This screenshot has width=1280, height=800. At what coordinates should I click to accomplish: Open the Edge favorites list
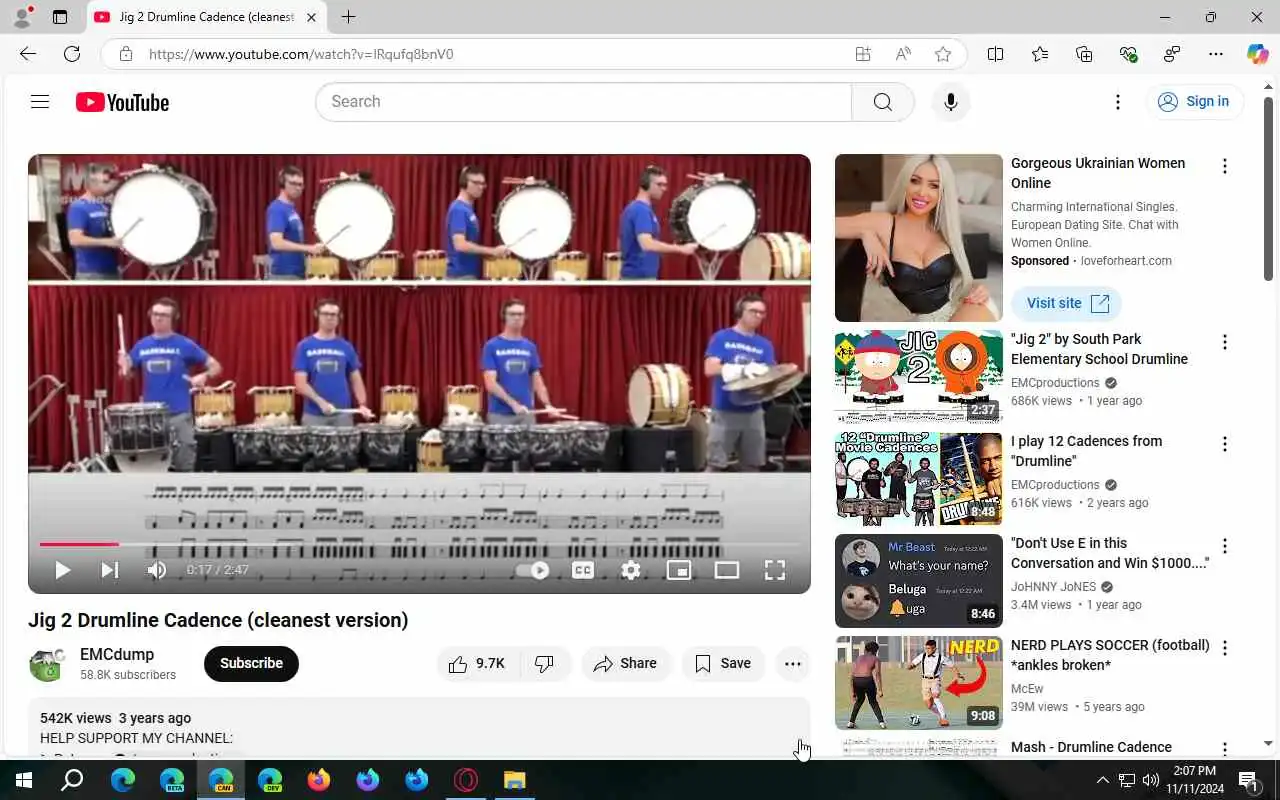[x=1040, y=54]
